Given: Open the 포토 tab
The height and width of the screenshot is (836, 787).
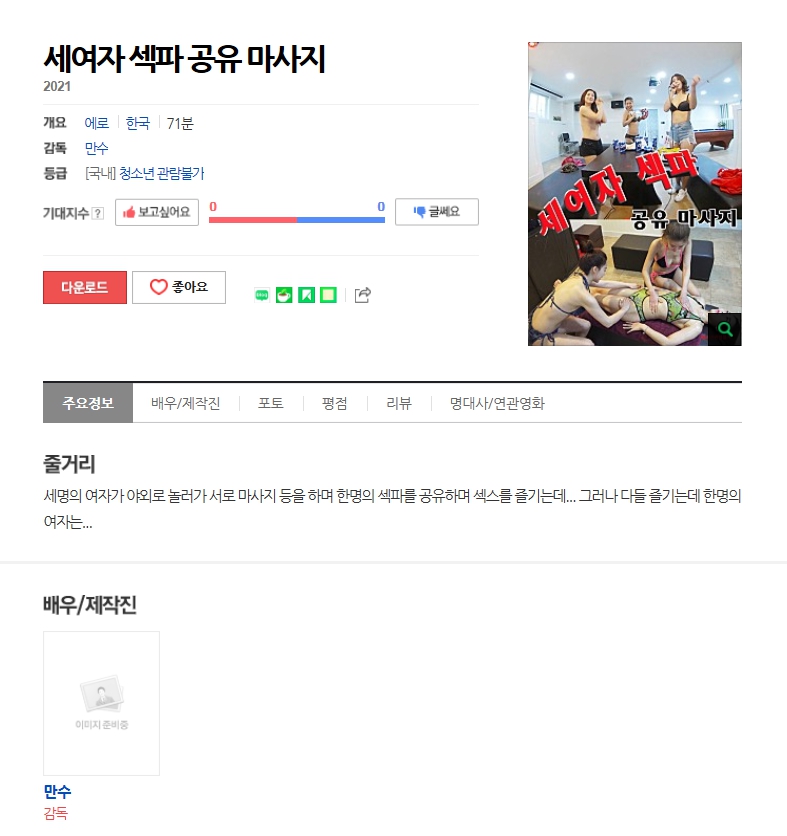Looking at the screenshot, I should click(271, 403).
